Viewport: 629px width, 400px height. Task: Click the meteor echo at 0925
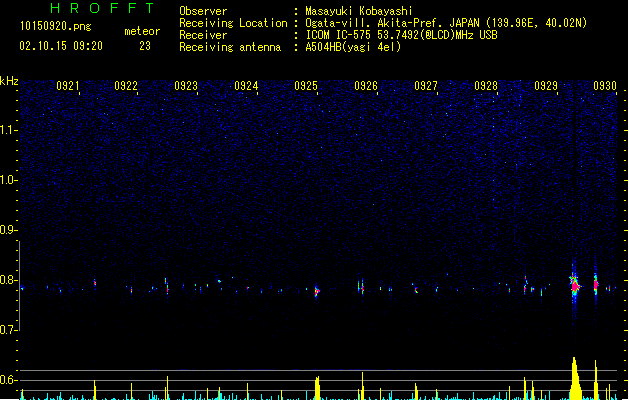click(x=317, y=291)
